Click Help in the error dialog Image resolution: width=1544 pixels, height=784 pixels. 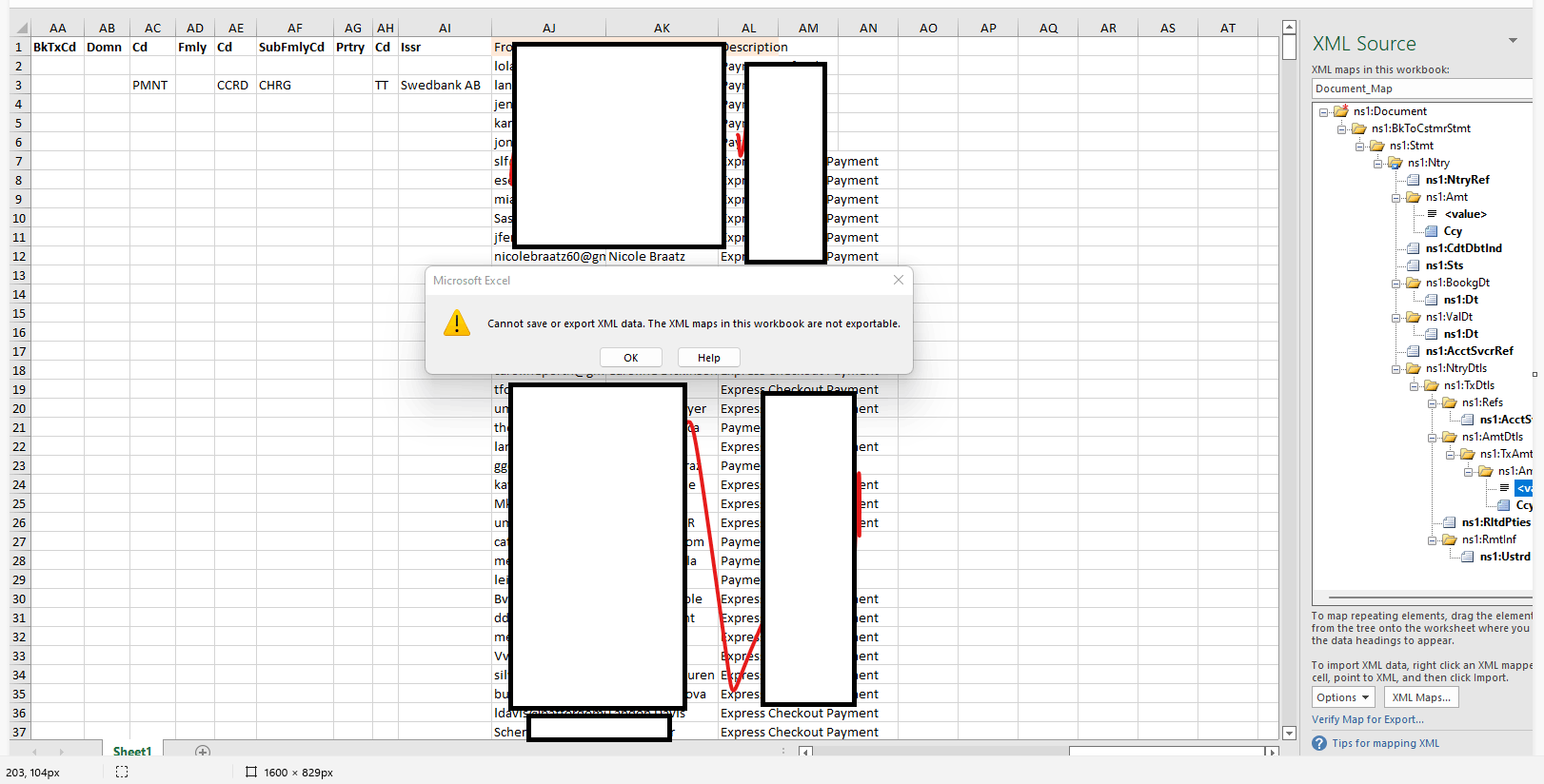(x=709, y=358)
